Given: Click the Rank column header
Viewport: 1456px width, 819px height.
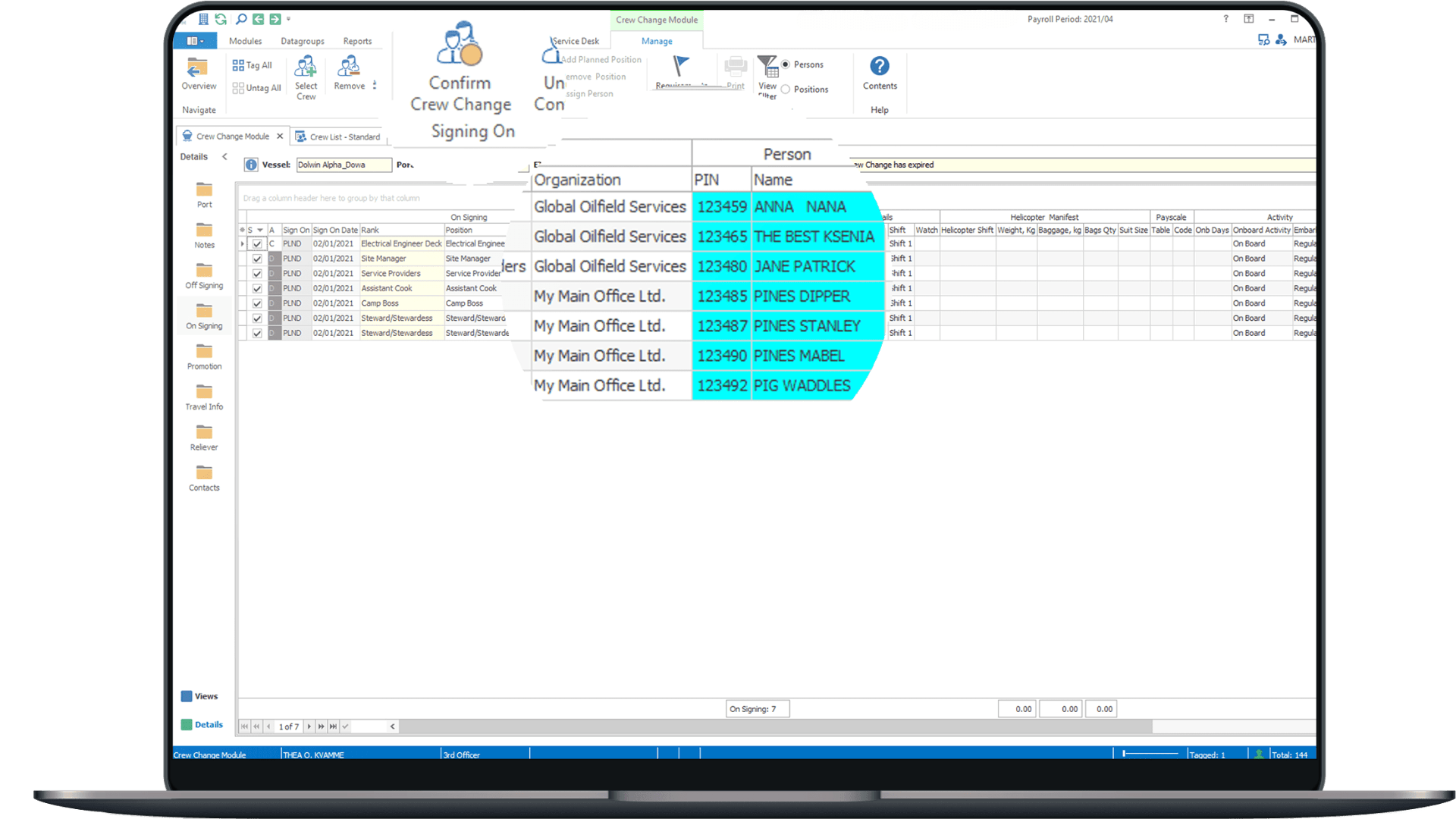Looking at the screenshot, I should click(x=402, y=230).
